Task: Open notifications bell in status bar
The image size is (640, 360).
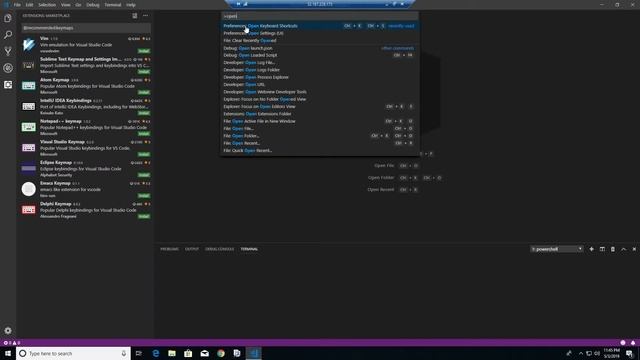Action: click(633, 342)
